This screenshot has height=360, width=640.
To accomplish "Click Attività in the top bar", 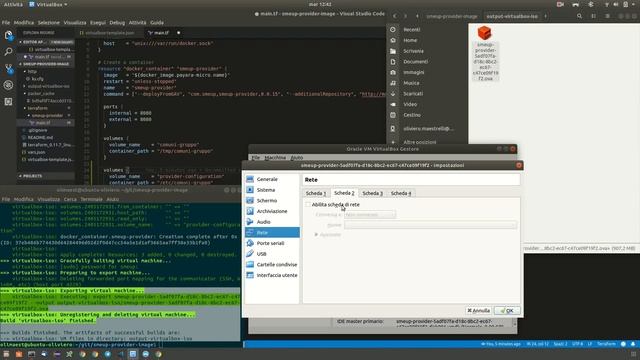I will point(13,4).
